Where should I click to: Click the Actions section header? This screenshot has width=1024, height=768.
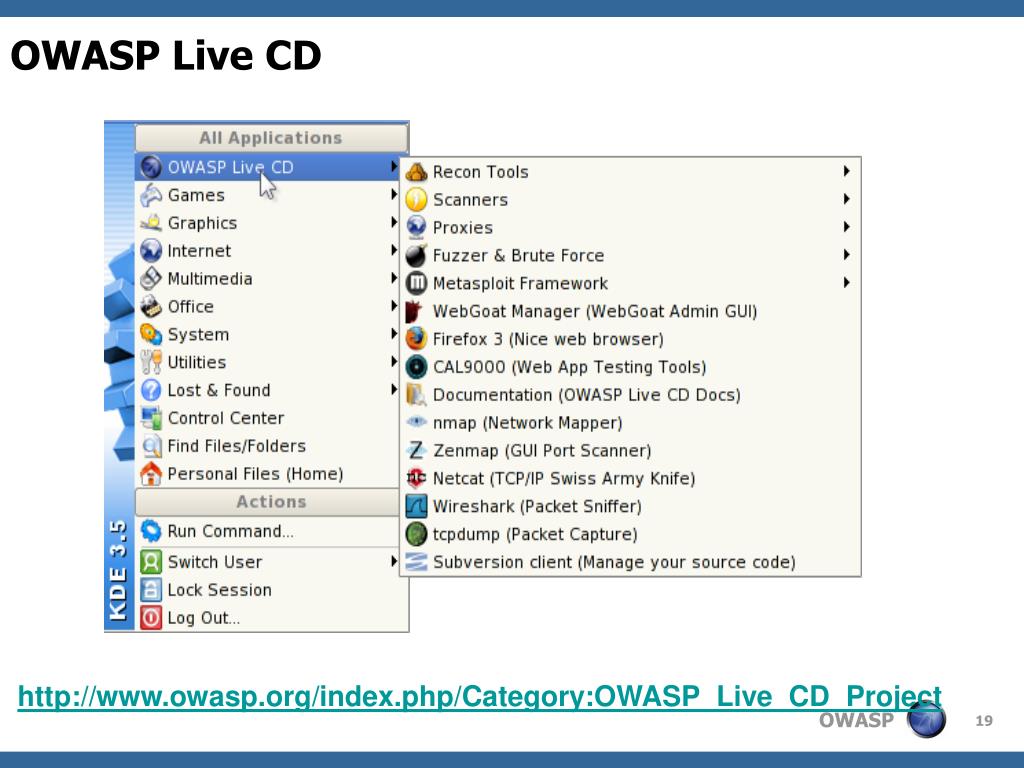coord(268,502)
